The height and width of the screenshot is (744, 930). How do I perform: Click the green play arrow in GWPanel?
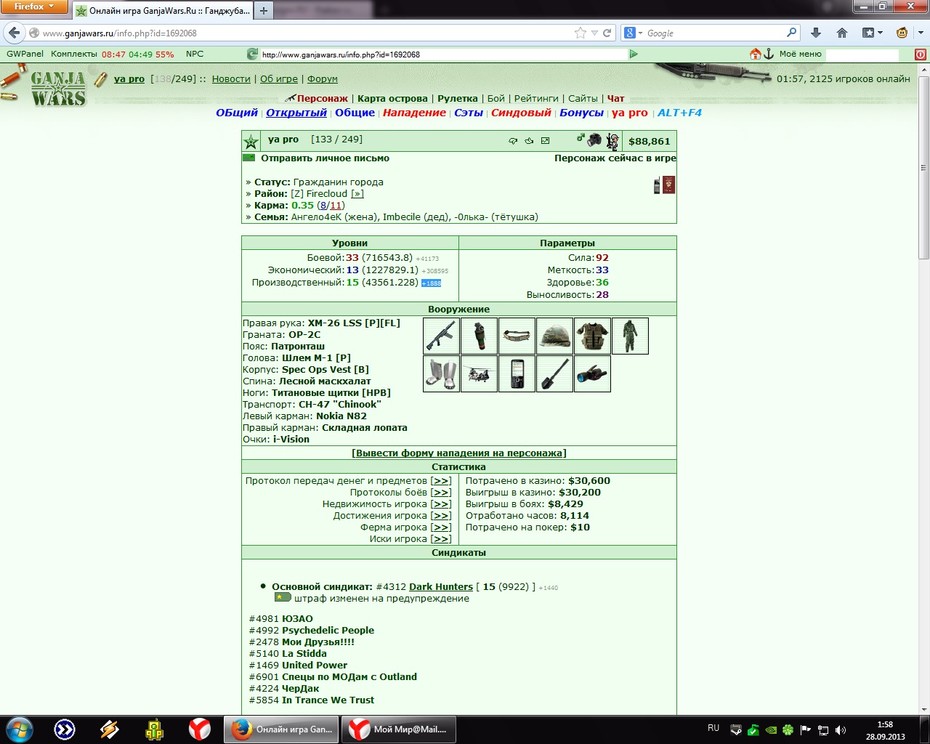(633, 54)
